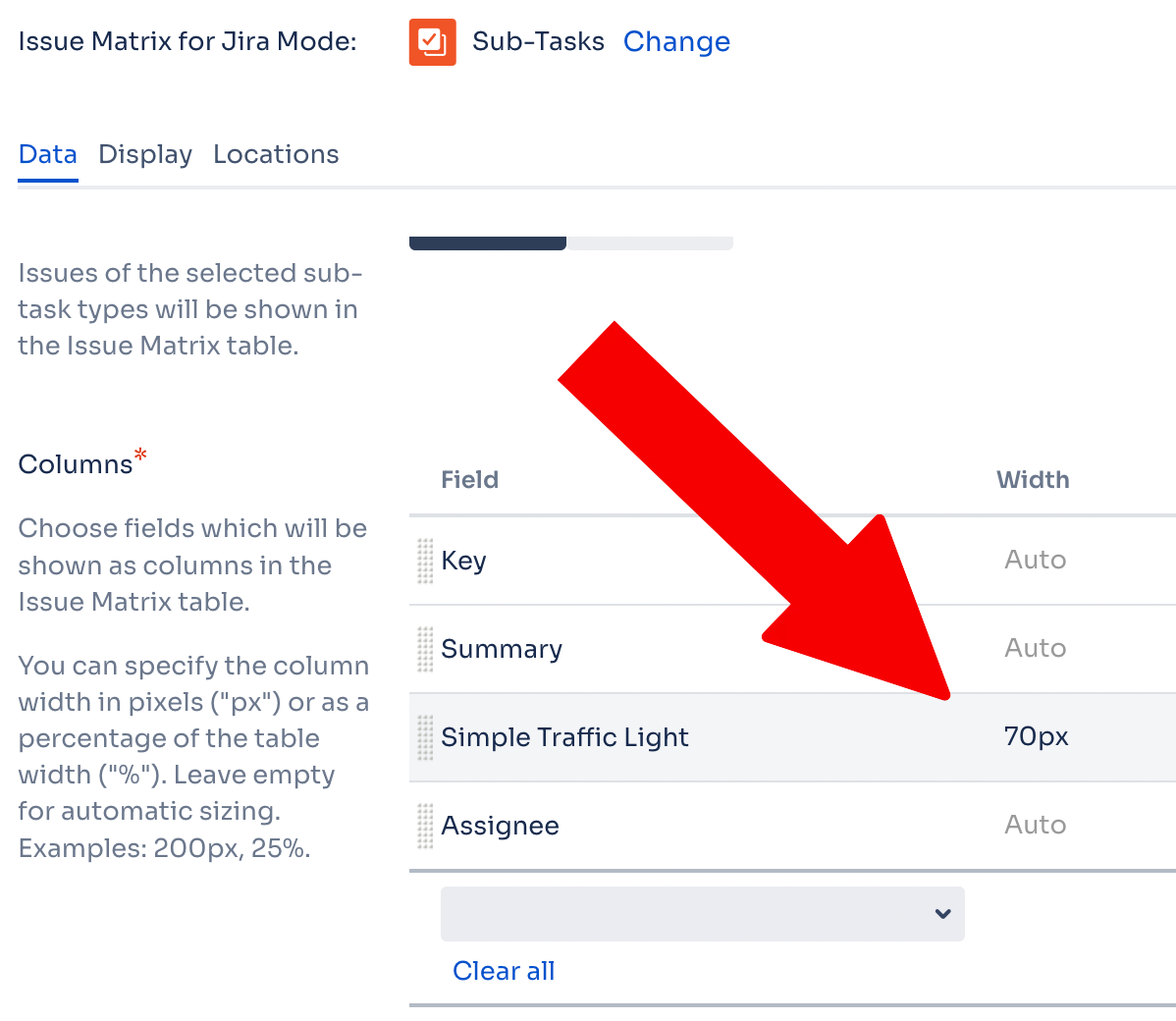Image resolution: width=1176 pixels, height=1021 pixels.
Task: Select the Assignee field name
Action: click(x=500, y=826)
